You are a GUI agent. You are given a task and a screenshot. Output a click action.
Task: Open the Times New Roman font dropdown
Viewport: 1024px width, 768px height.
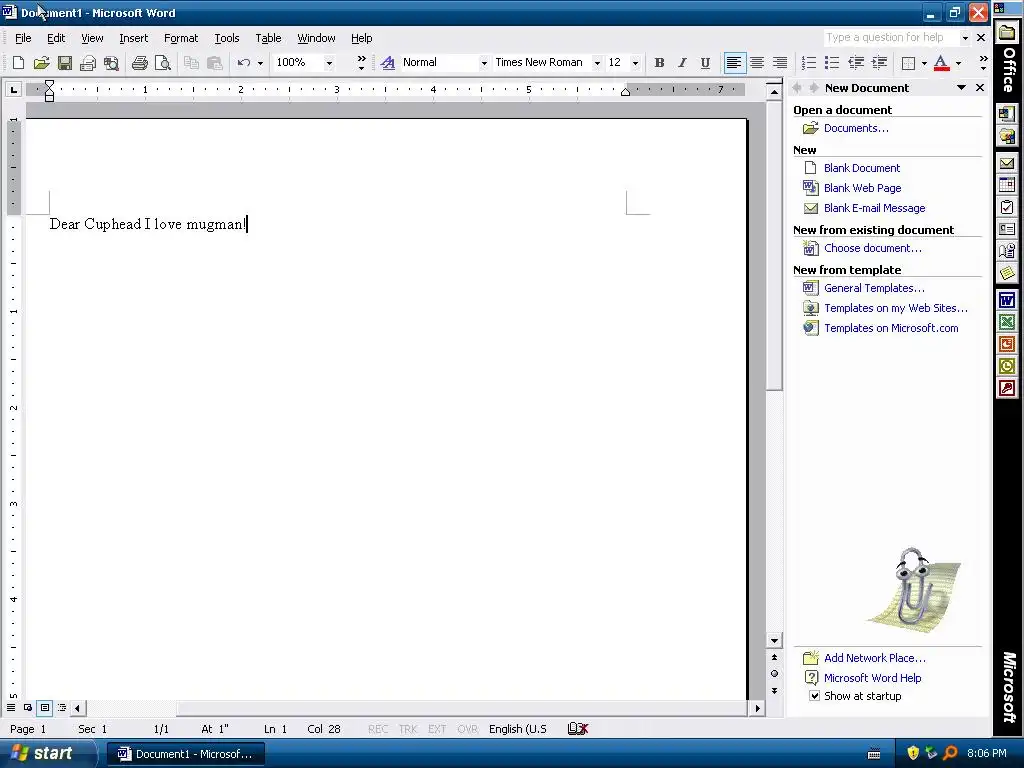[597, 63]
